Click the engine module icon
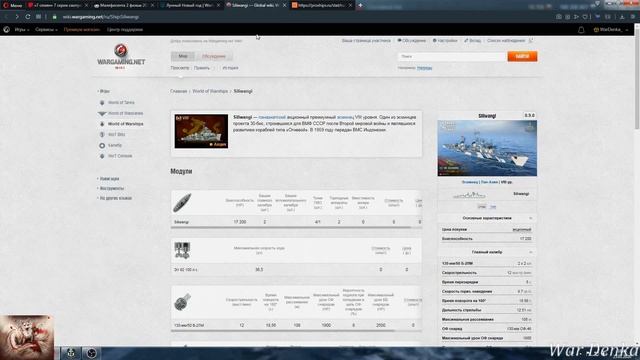 pos(182,250)
